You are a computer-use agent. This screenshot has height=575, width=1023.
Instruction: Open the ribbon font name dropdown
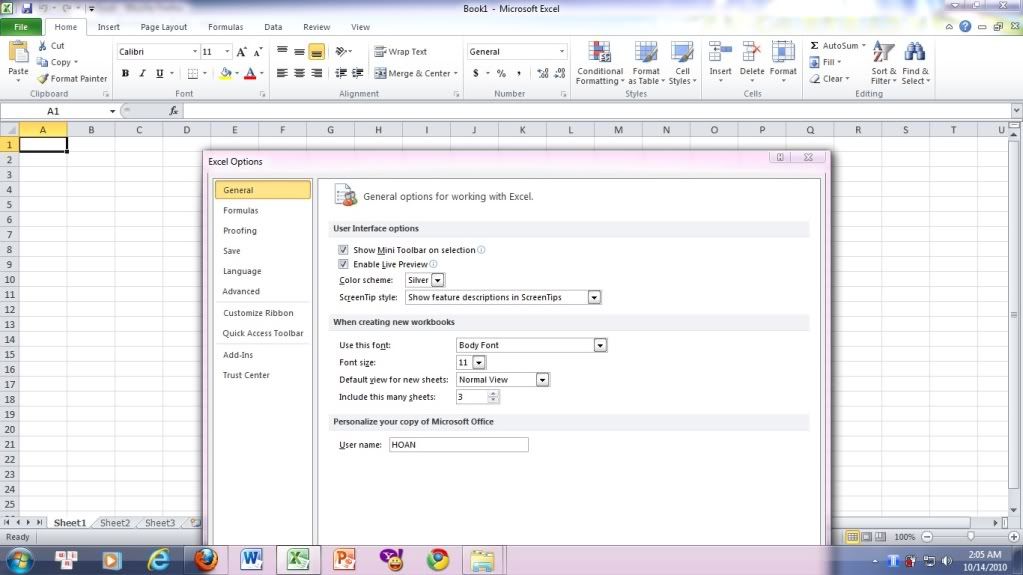coord(194,52)
